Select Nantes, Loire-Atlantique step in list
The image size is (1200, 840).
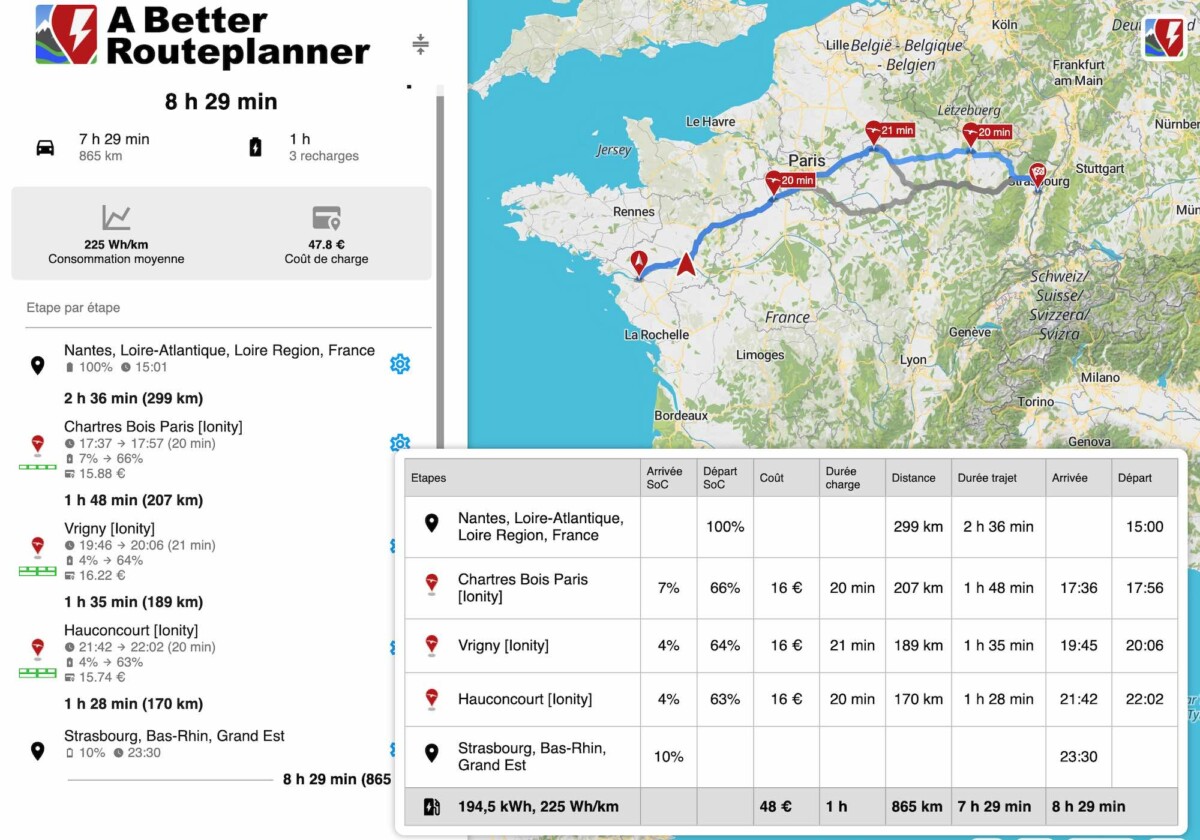pyautogui.click(x=219, y=350)
